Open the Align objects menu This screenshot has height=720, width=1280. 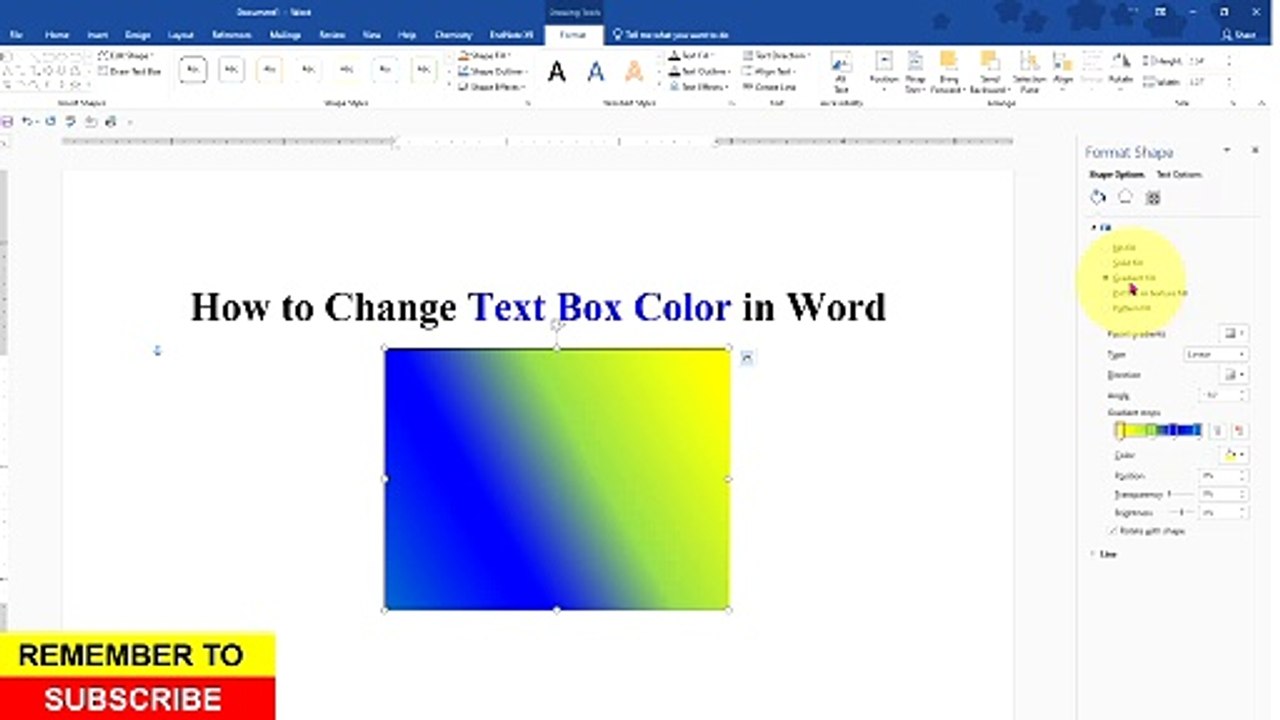[x=1063, y=72]
